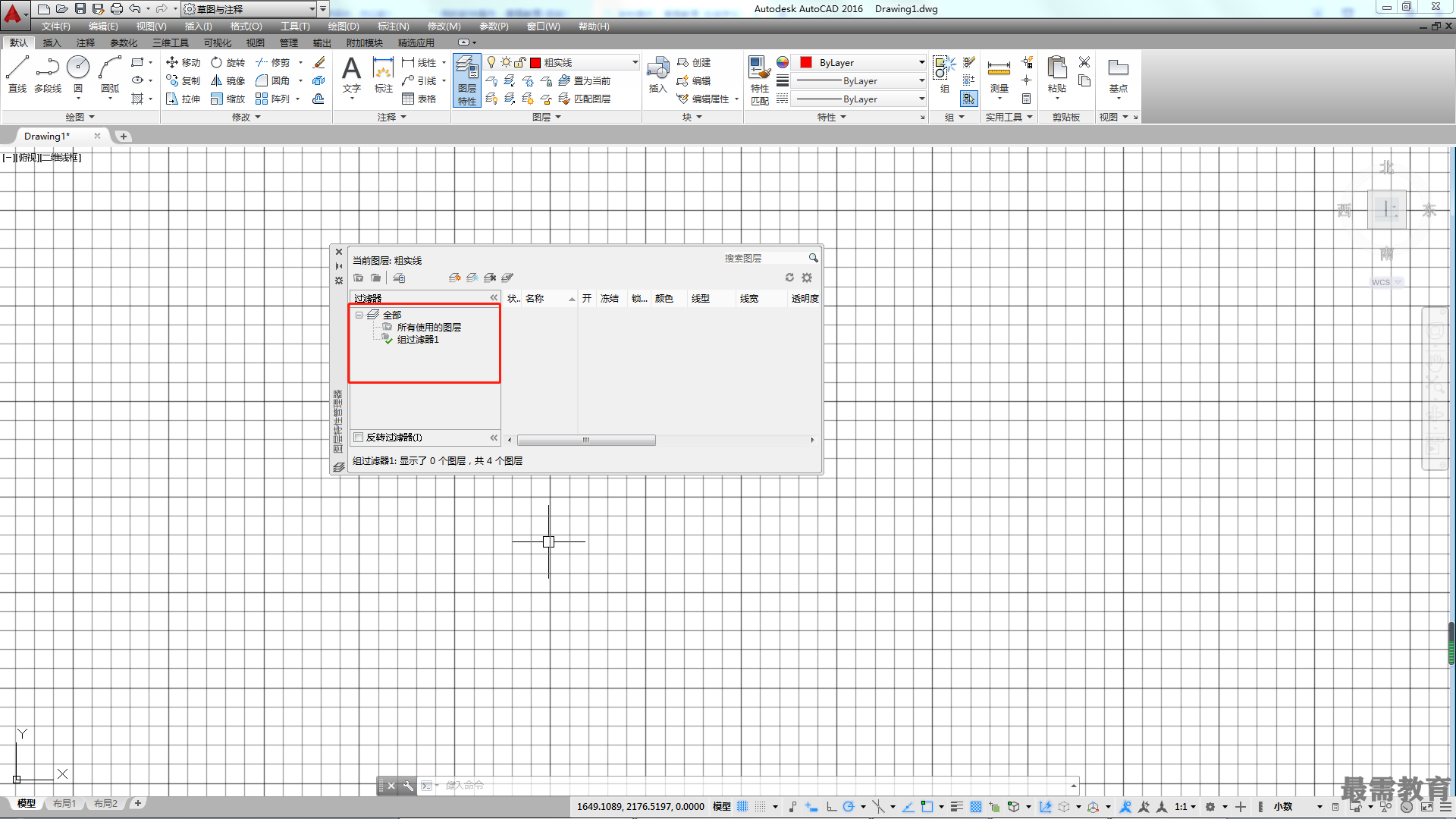Toggle the current layer's light bulb on/off
The image size is (1456, 819).
tap(491, 62)
